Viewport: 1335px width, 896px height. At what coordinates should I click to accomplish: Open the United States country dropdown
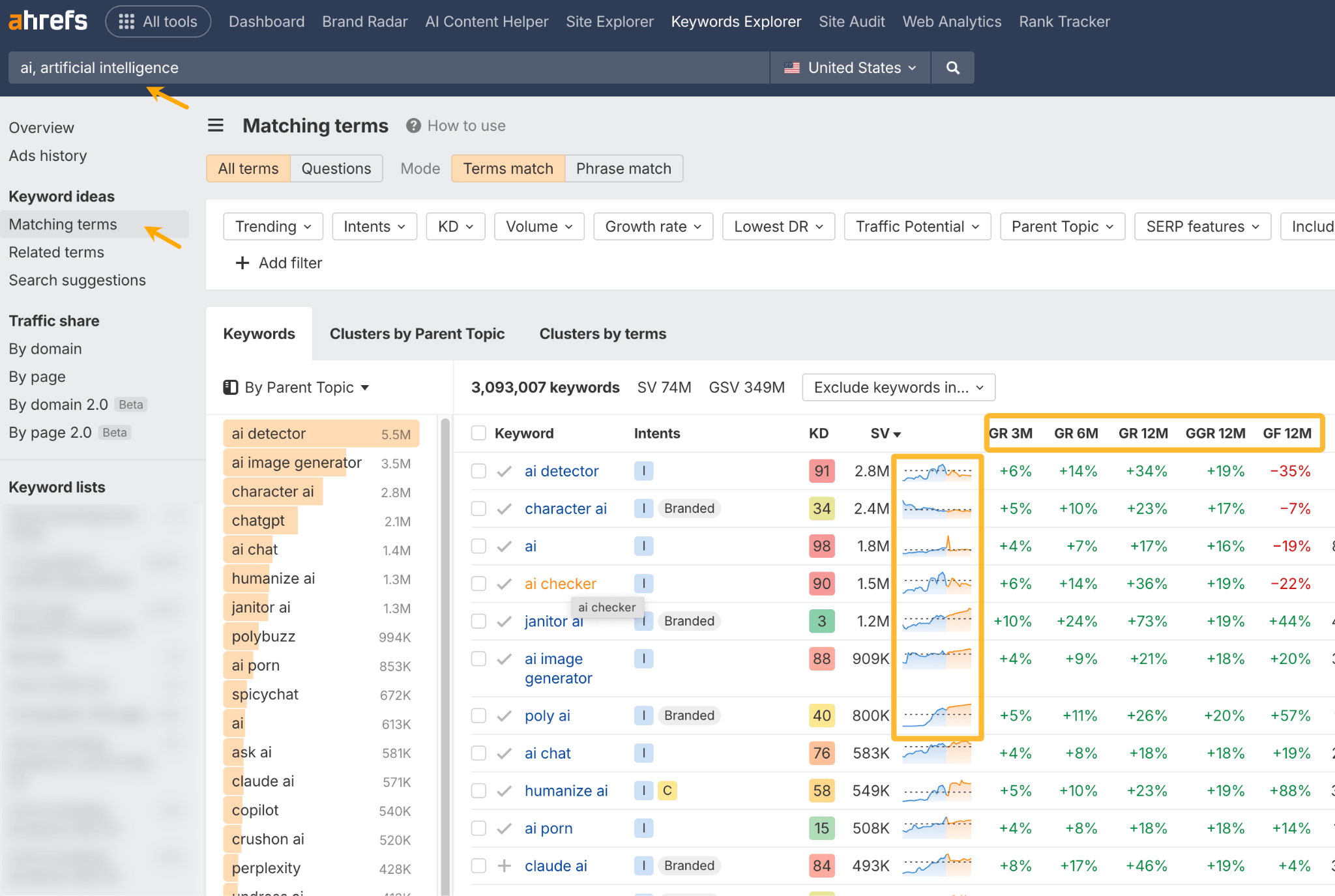tap(849, 67)
